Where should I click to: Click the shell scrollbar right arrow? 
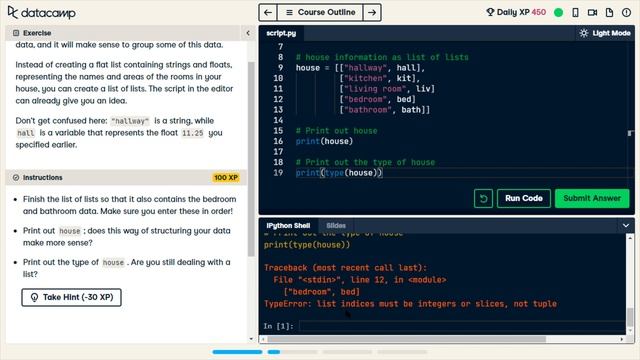[x=622, y=339]
